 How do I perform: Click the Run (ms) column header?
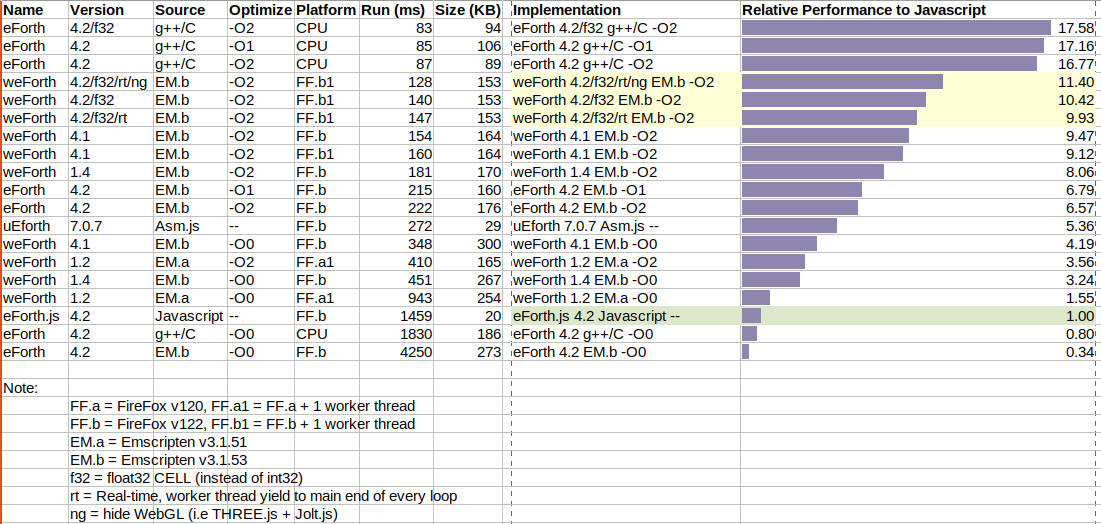[396, 10]
